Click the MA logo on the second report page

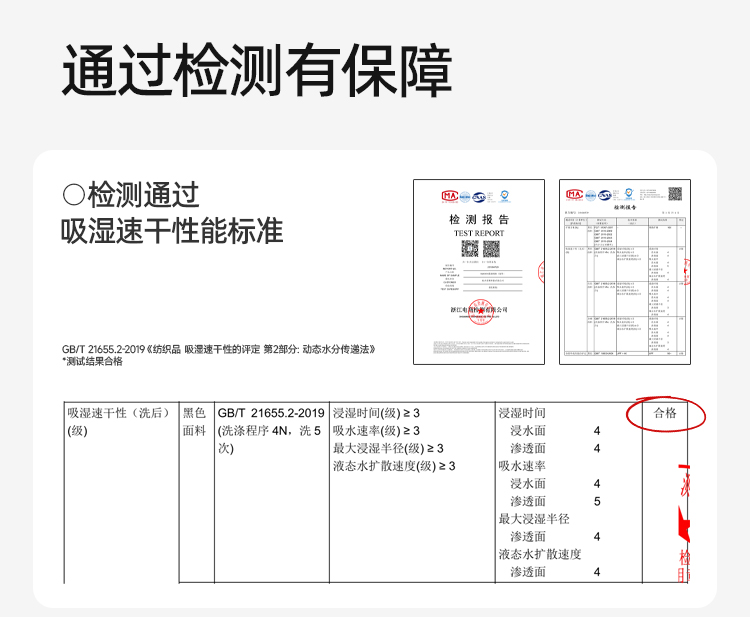[573, 194]
